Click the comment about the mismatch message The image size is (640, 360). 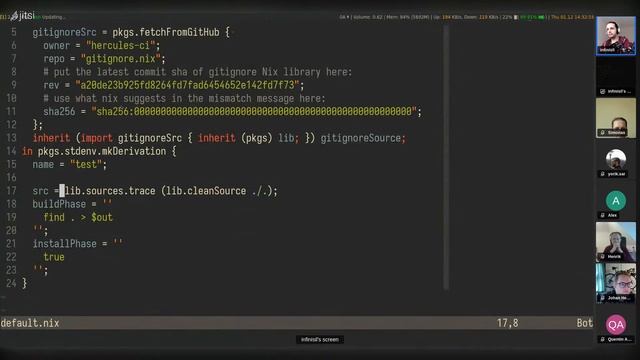click(184, 98)
